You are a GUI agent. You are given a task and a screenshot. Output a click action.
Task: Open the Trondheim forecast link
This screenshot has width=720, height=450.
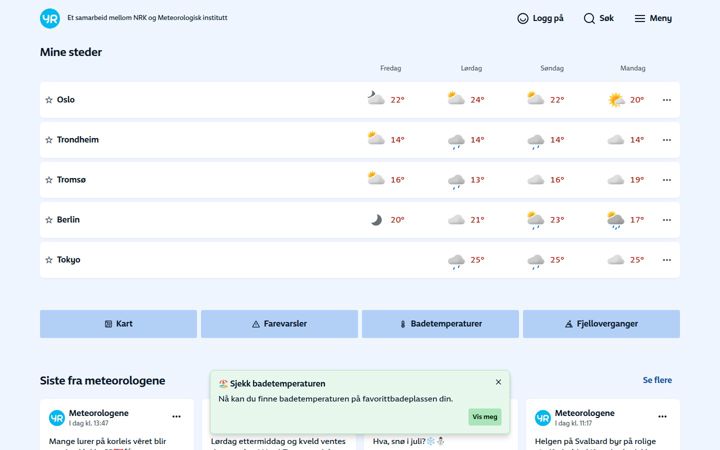78,140
